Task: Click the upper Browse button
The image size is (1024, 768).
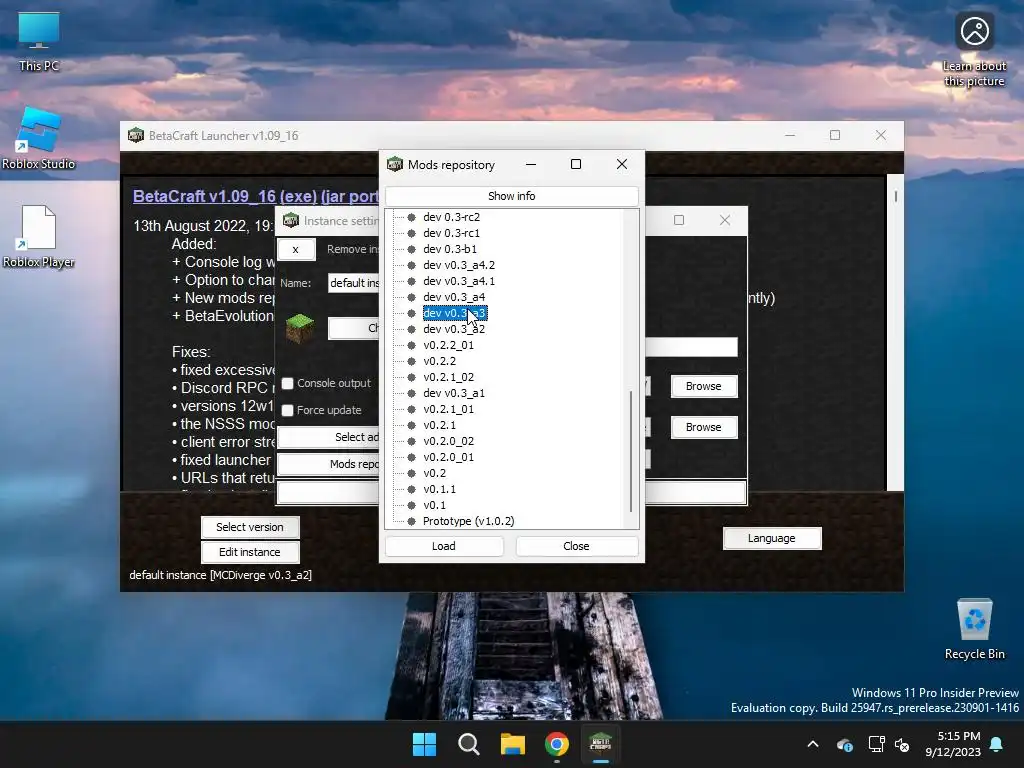Action: [x=704, y=386]
